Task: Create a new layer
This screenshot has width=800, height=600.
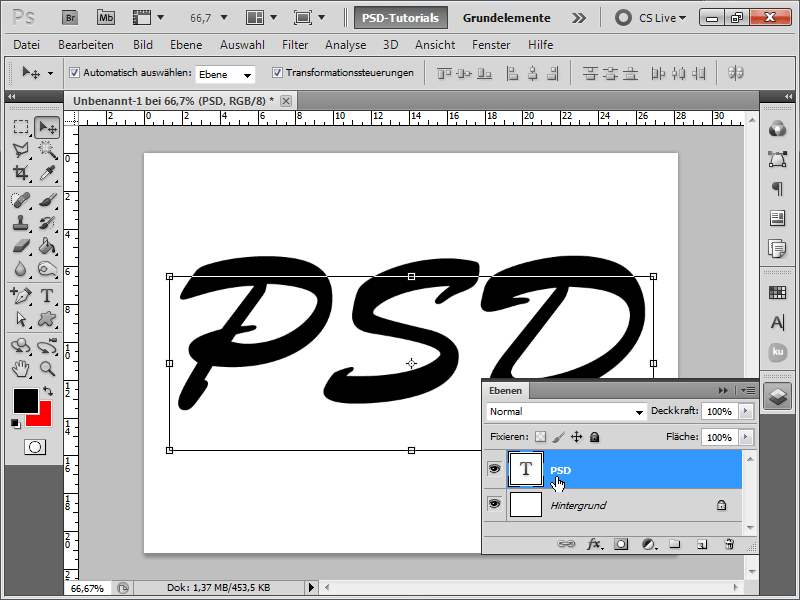Action: [x=702, y=544]
